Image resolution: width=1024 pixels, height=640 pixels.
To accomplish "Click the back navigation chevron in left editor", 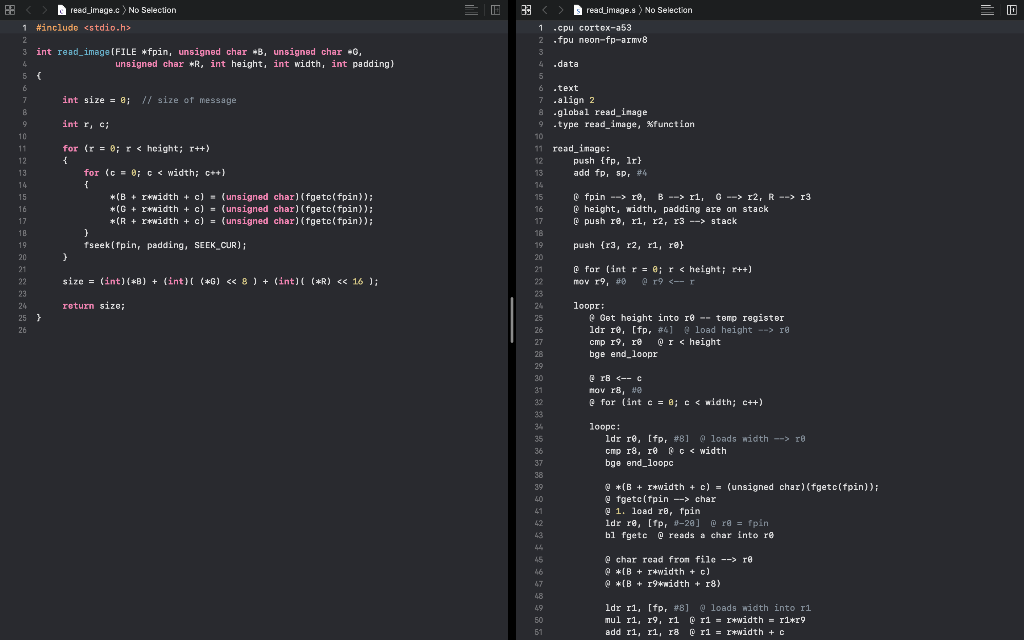I will pos(28,10).
